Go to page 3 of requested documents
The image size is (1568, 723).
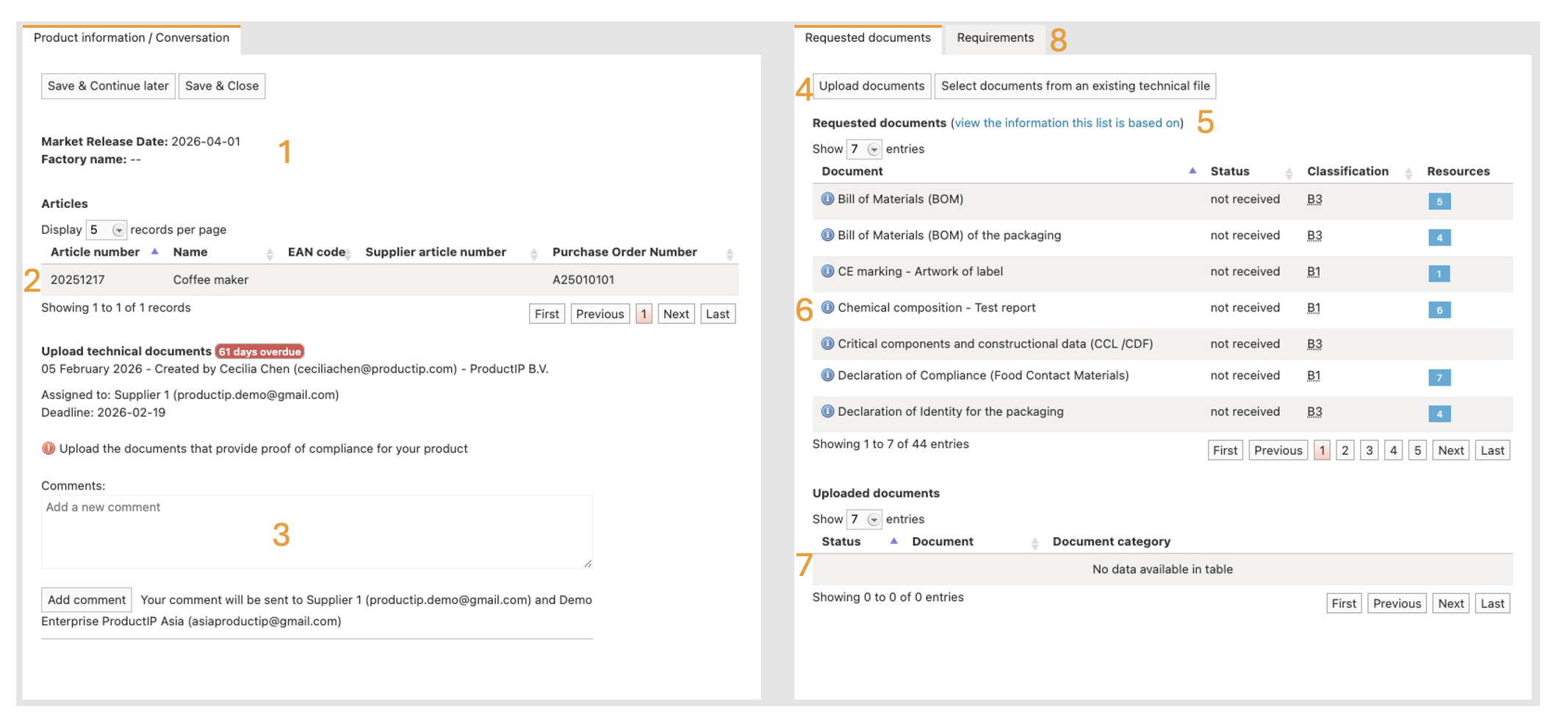tap(1369, 450)
